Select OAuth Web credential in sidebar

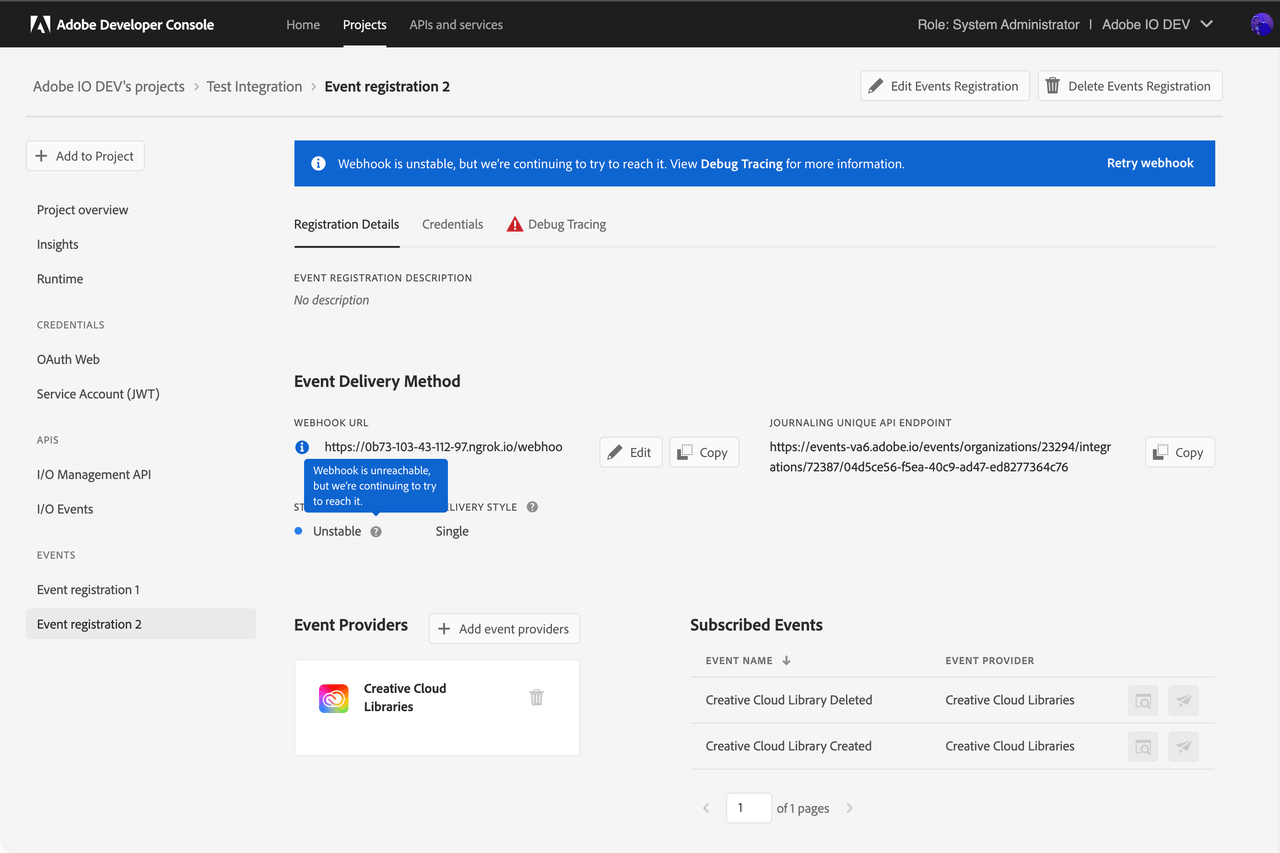point(68,359)
